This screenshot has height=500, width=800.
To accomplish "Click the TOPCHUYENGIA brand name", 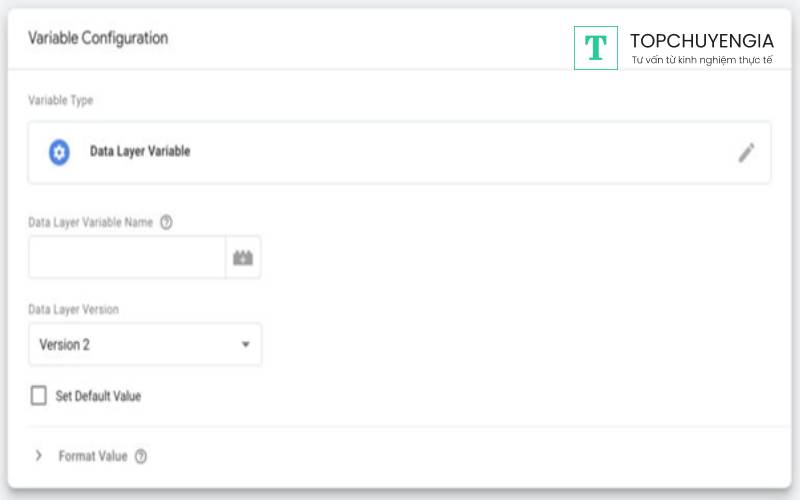I will tap(702, 41).
